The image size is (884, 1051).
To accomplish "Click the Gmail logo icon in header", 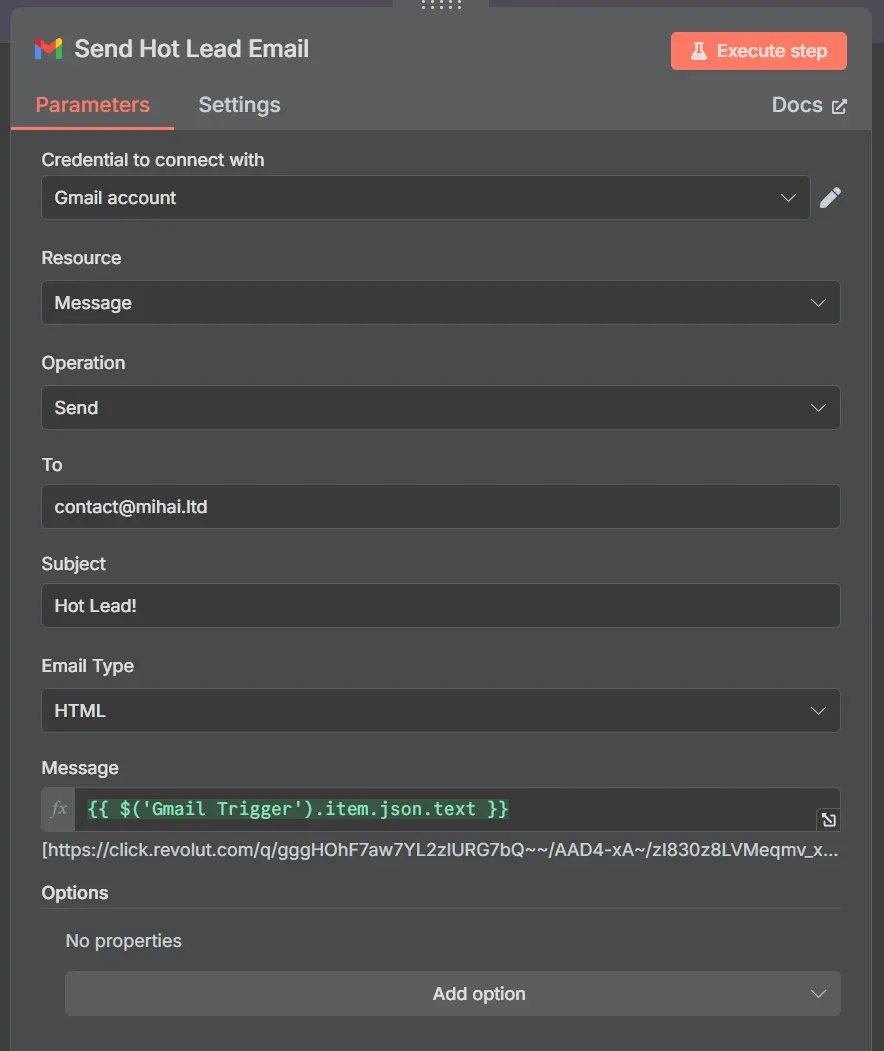I will [x=48, y=49].
